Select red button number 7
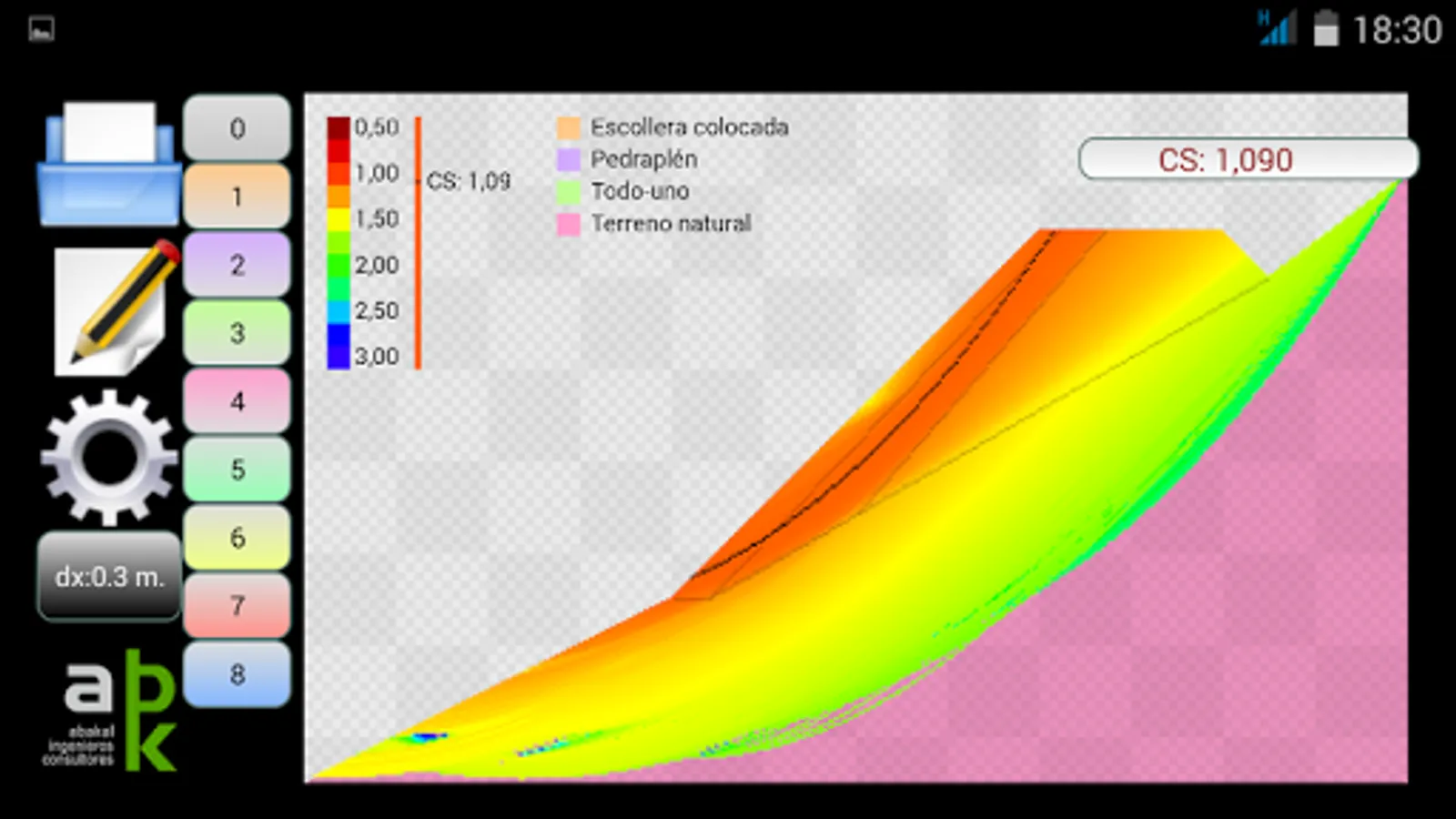Viewport: 1456px width, 819px height. [237, 606]
